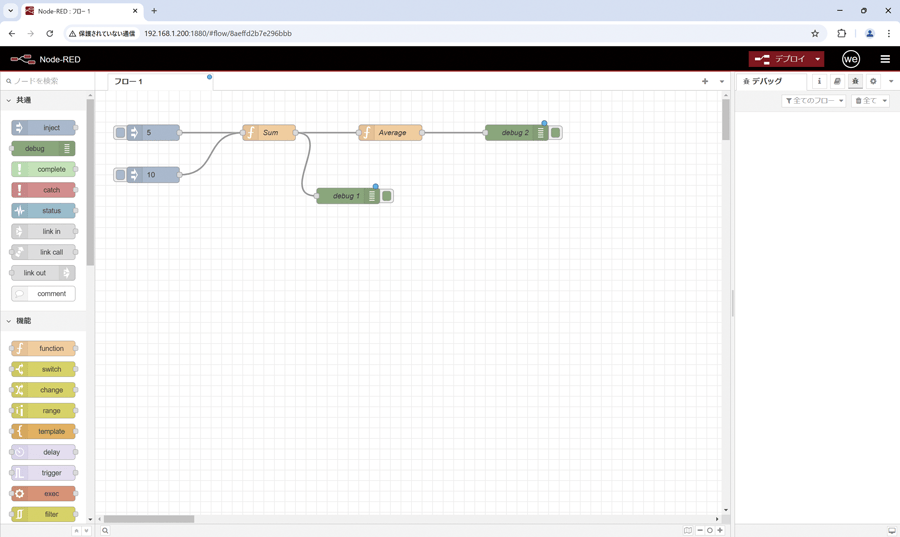
Task: Open the info sidebar tab icon
Action: pos(819,81)
